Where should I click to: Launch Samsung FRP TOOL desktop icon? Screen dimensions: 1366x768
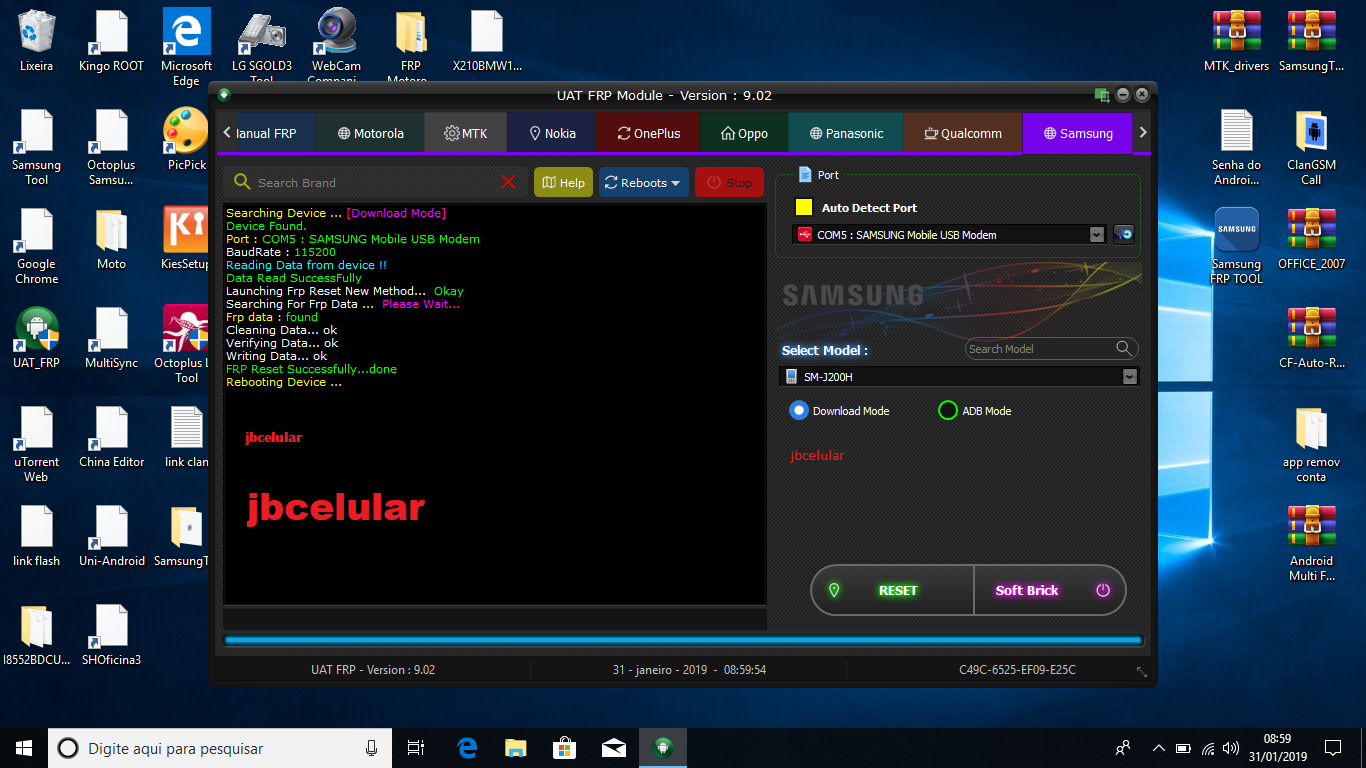click(x=1237, y=246)
